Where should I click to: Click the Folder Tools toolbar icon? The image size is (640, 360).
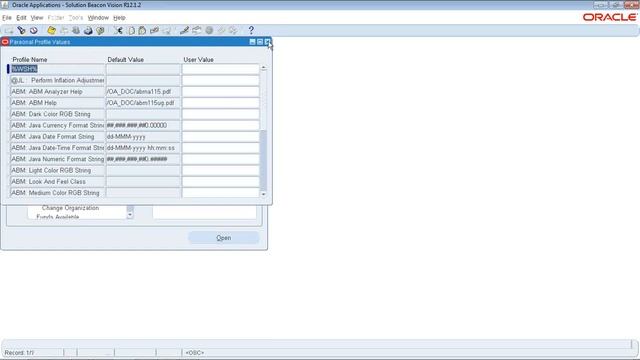coord(233,31)
